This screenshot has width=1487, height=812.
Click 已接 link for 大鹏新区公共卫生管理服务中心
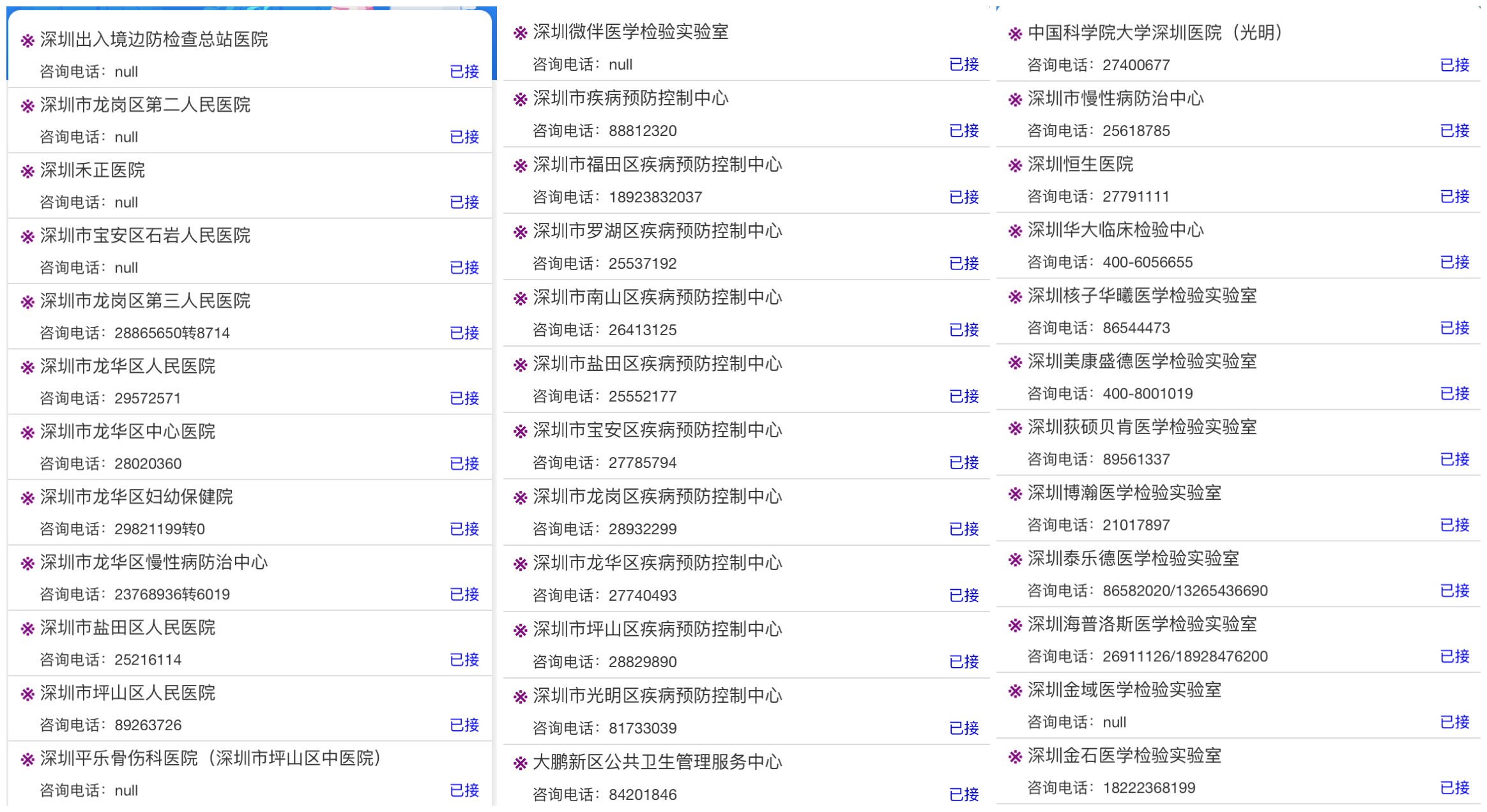point(964,795)
